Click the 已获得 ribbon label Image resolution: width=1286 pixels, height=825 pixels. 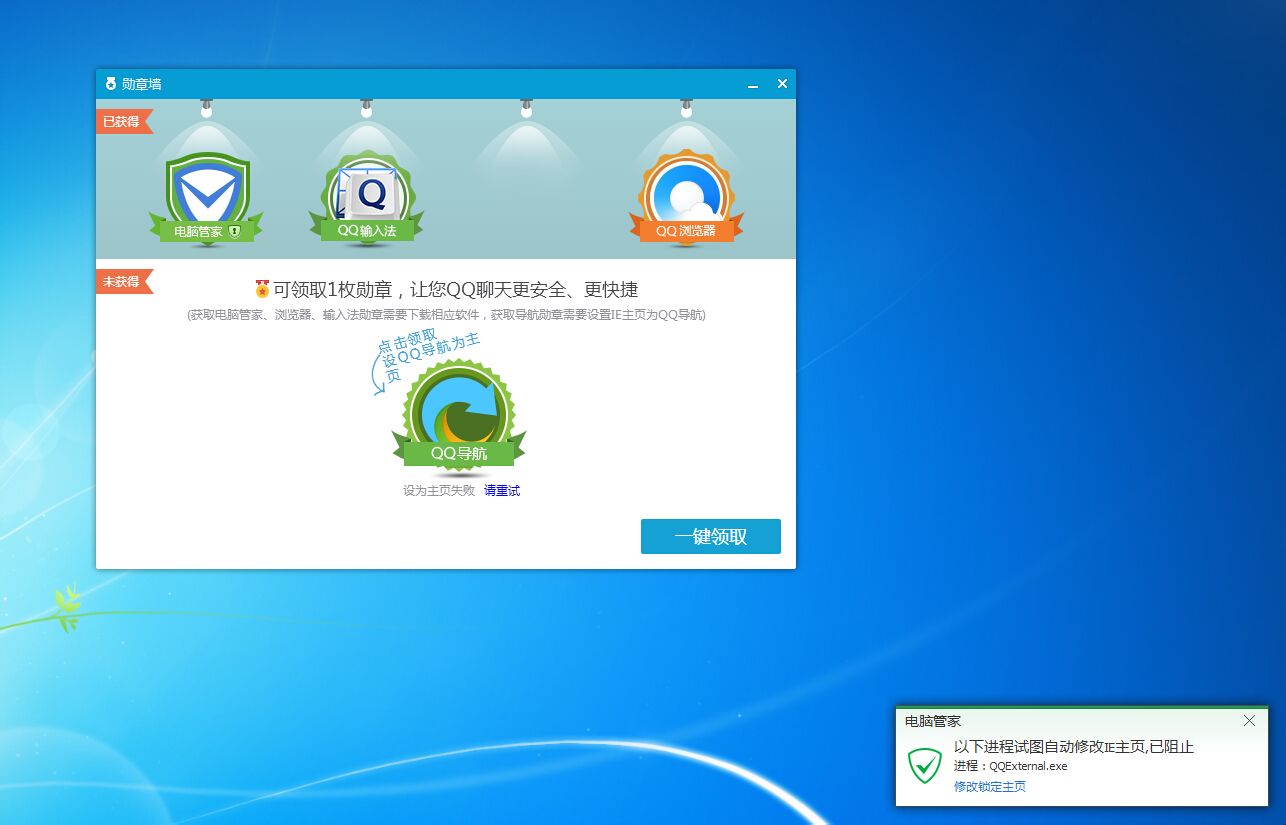[124, 122]
